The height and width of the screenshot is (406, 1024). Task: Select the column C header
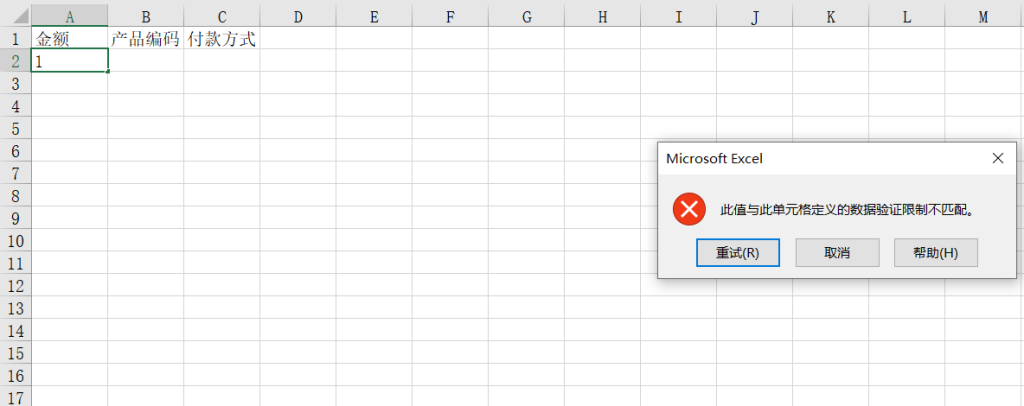click(222, 15)
